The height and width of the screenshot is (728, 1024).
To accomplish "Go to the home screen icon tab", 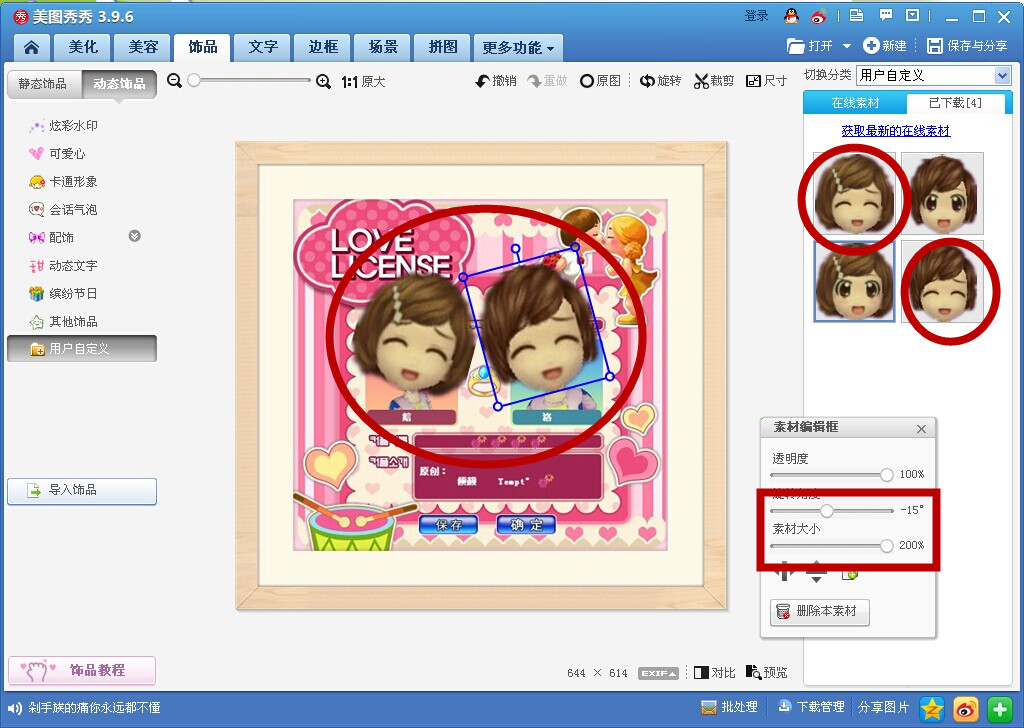I will (x=31, y=47).
